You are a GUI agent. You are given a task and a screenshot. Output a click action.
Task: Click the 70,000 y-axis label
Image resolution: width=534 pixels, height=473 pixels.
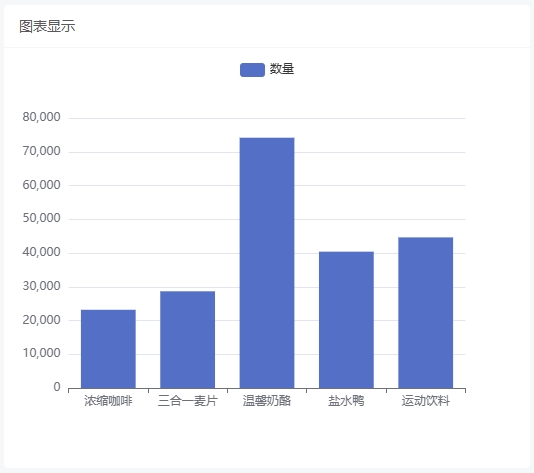(42, 151)
